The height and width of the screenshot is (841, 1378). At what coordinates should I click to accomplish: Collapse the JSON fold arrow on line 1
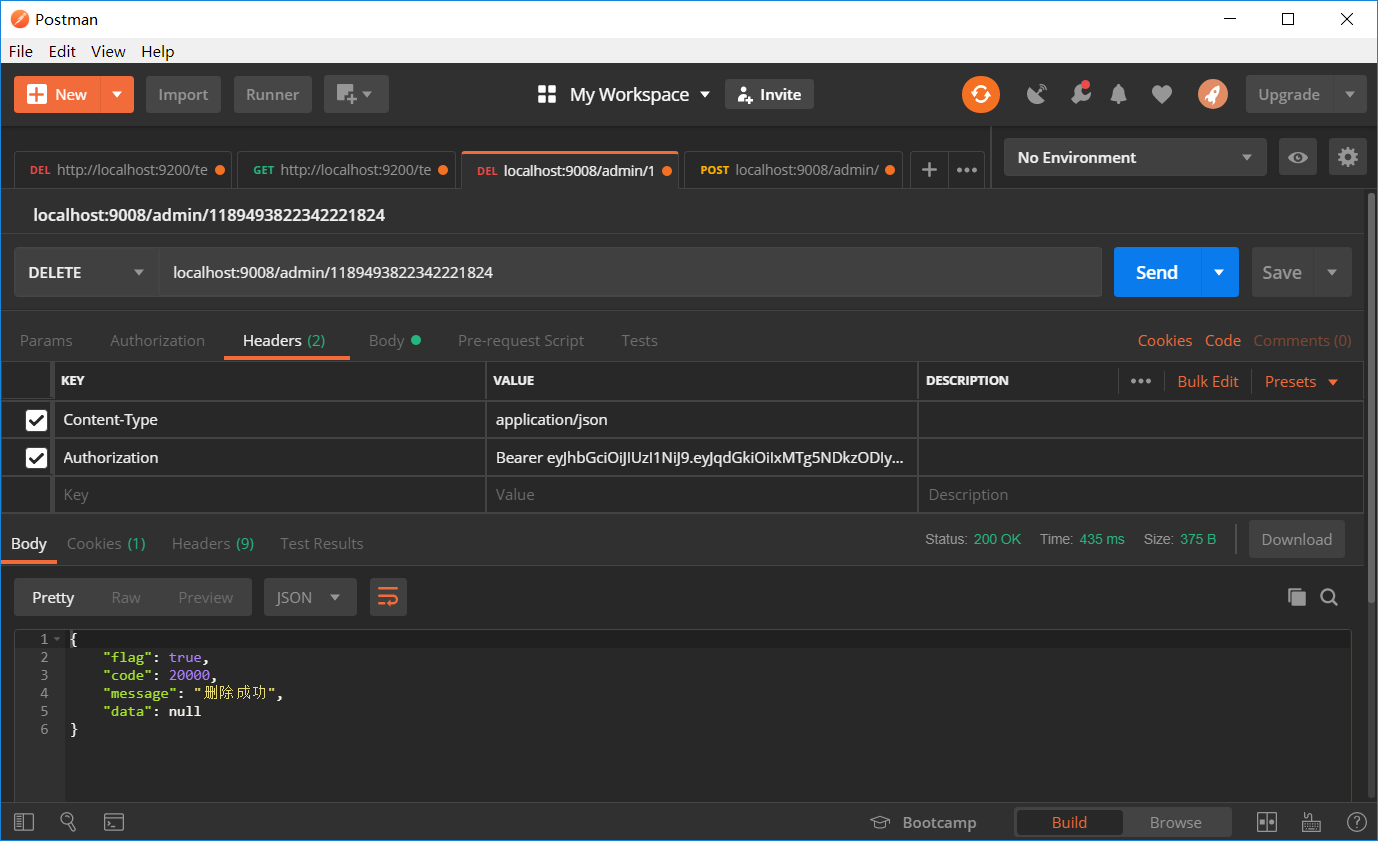click(x=58, y=639)
